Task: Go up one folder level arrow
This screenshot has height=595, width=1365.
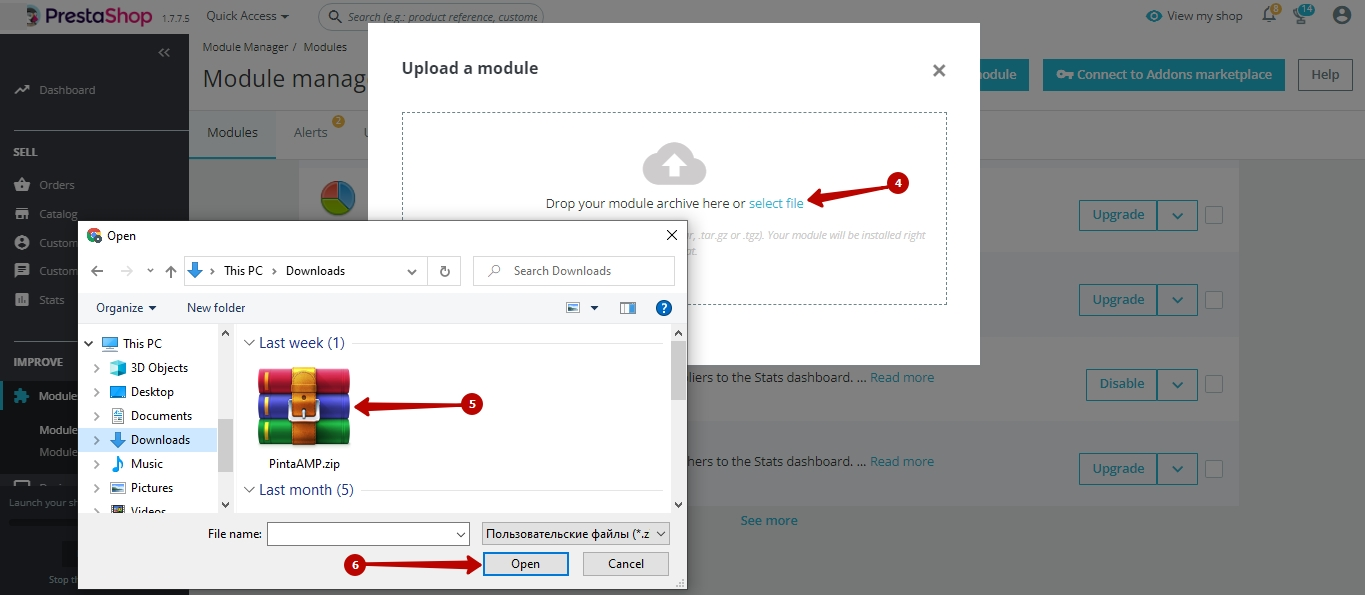Action: (x=171, y=271)
